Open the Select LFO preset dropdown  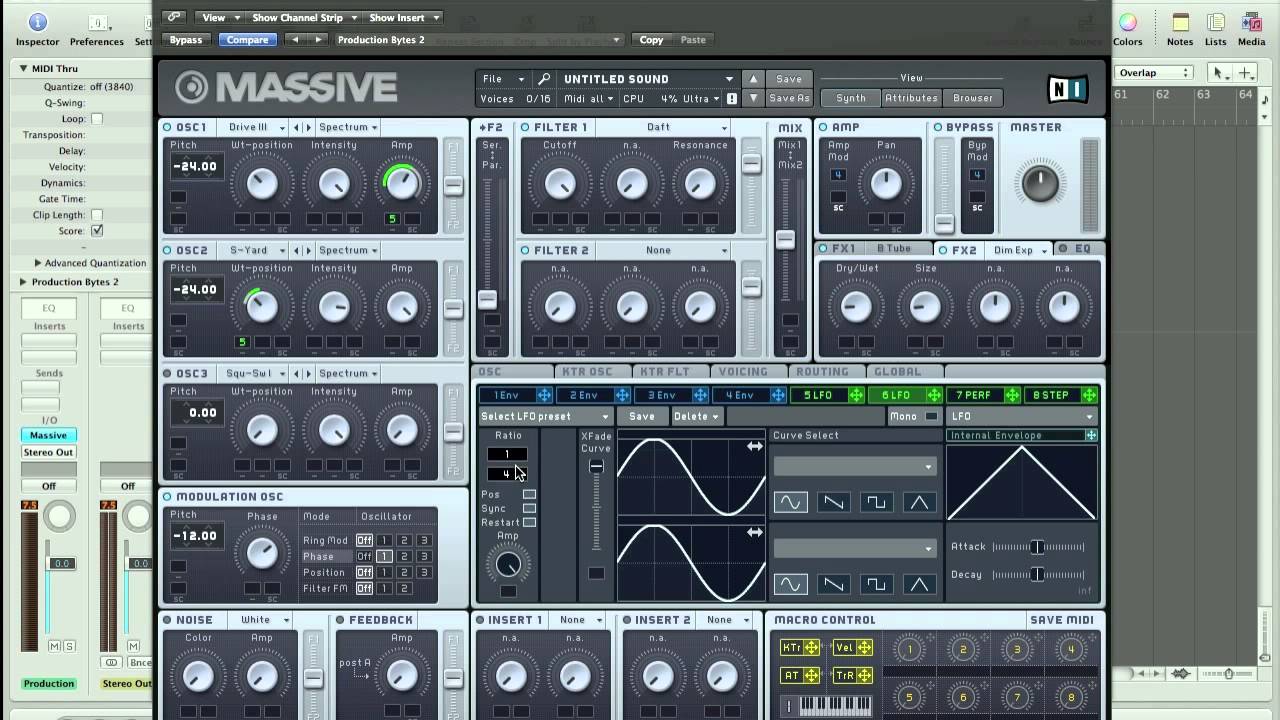coord(545,416)
